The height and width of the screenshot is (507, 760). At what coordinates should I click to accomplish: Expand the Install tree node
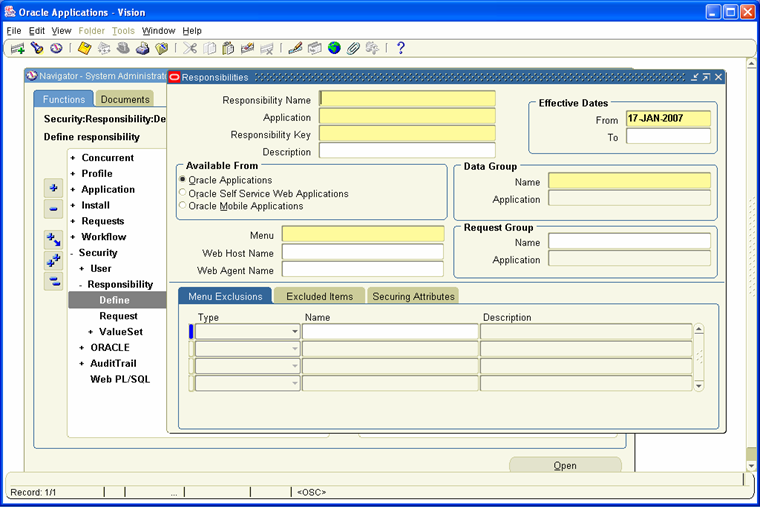tap(73, 206)
